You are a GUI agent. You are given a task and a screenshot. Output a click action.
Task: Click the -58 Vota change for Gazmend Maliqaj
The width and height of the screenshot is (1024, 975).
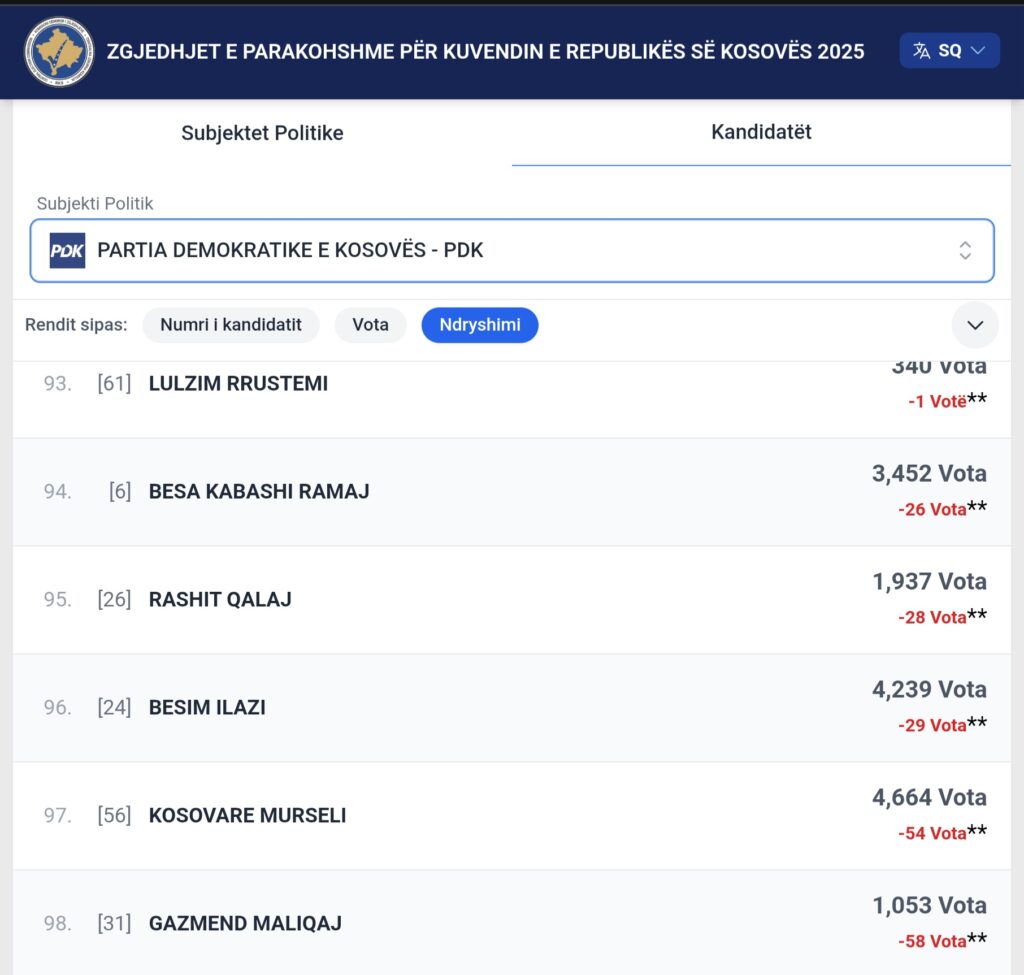(932, 941)
